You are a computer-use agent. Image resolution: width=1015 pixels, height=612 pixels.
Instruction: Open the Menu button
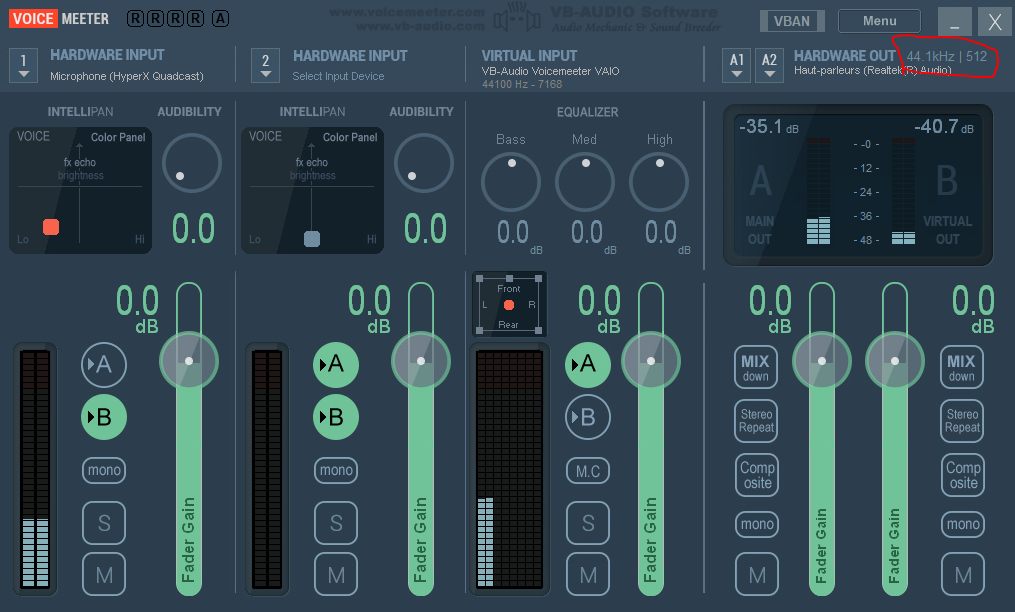click(x=879, y=21)
